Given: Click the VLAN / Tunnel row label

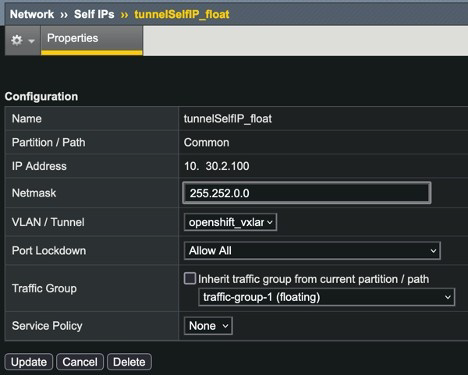Looking at the screenshot, I should point(48,222).
